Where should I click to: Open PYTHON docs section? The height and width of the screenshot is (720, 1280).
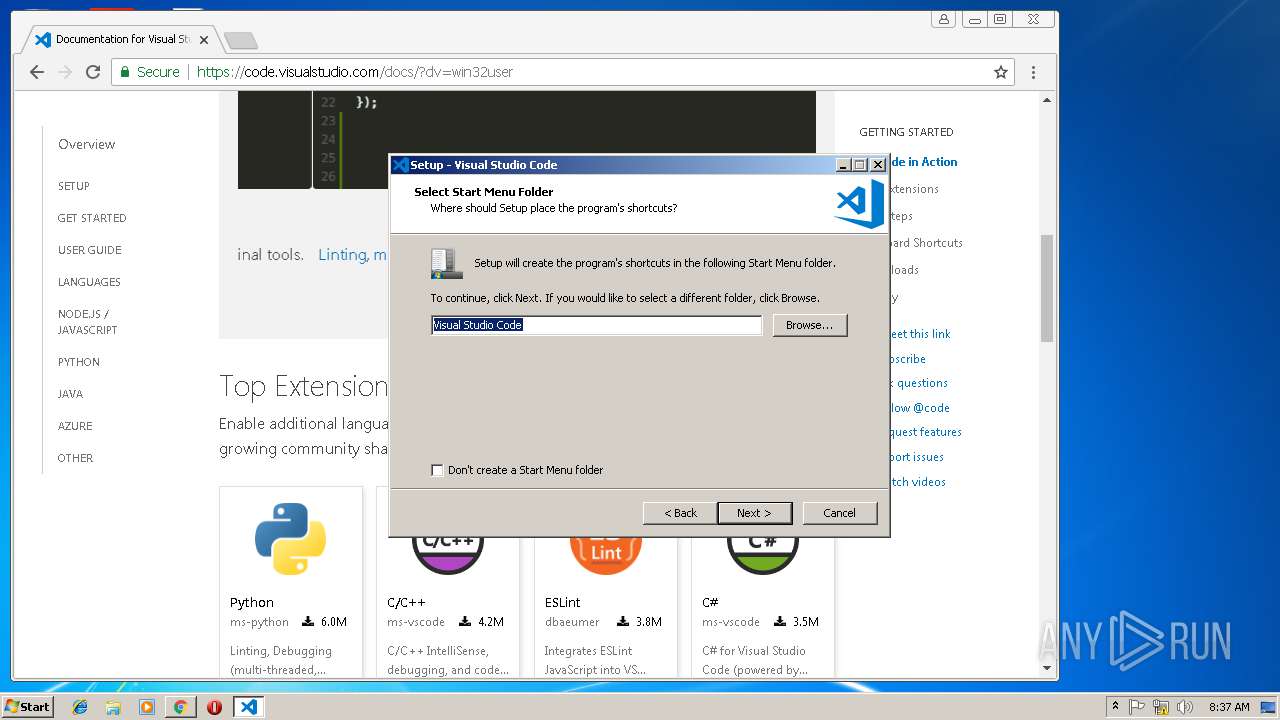click(79, 362)
